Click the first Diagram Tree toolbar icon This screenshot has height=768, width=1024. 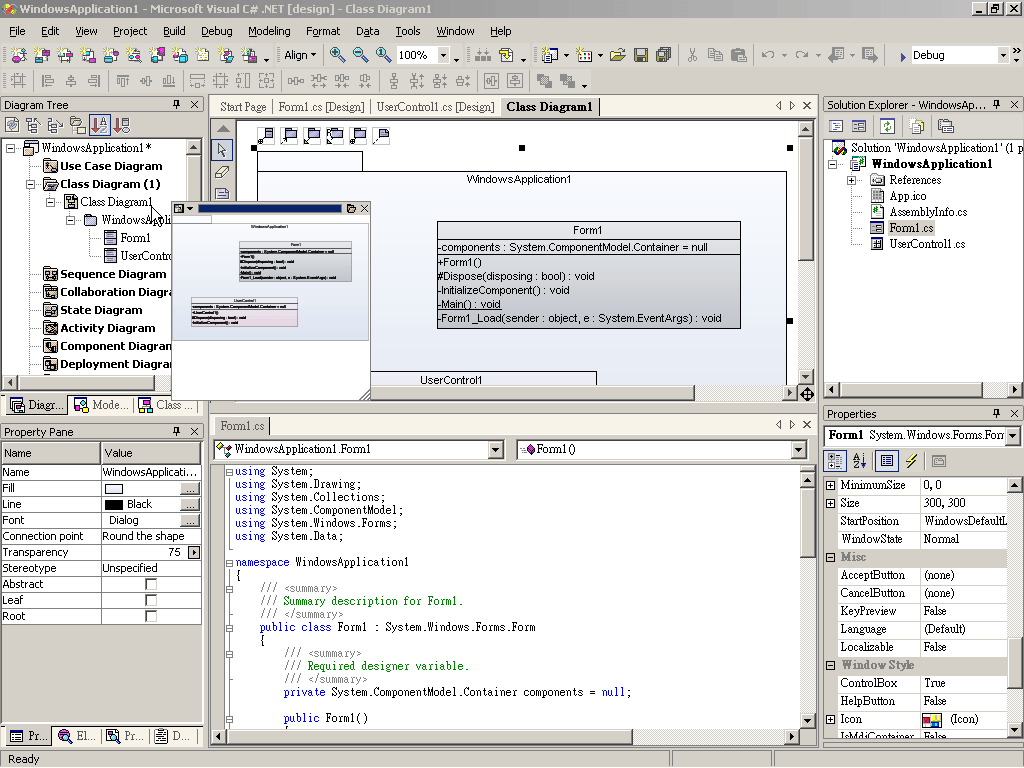pos(12,125)
